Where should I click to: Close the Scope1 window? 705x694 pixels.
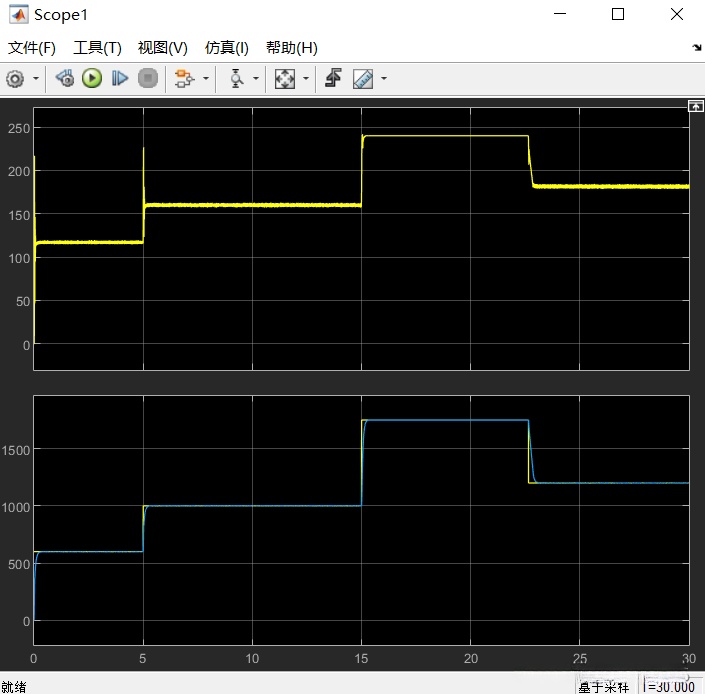pyautogui.click(x=677, y=14)
